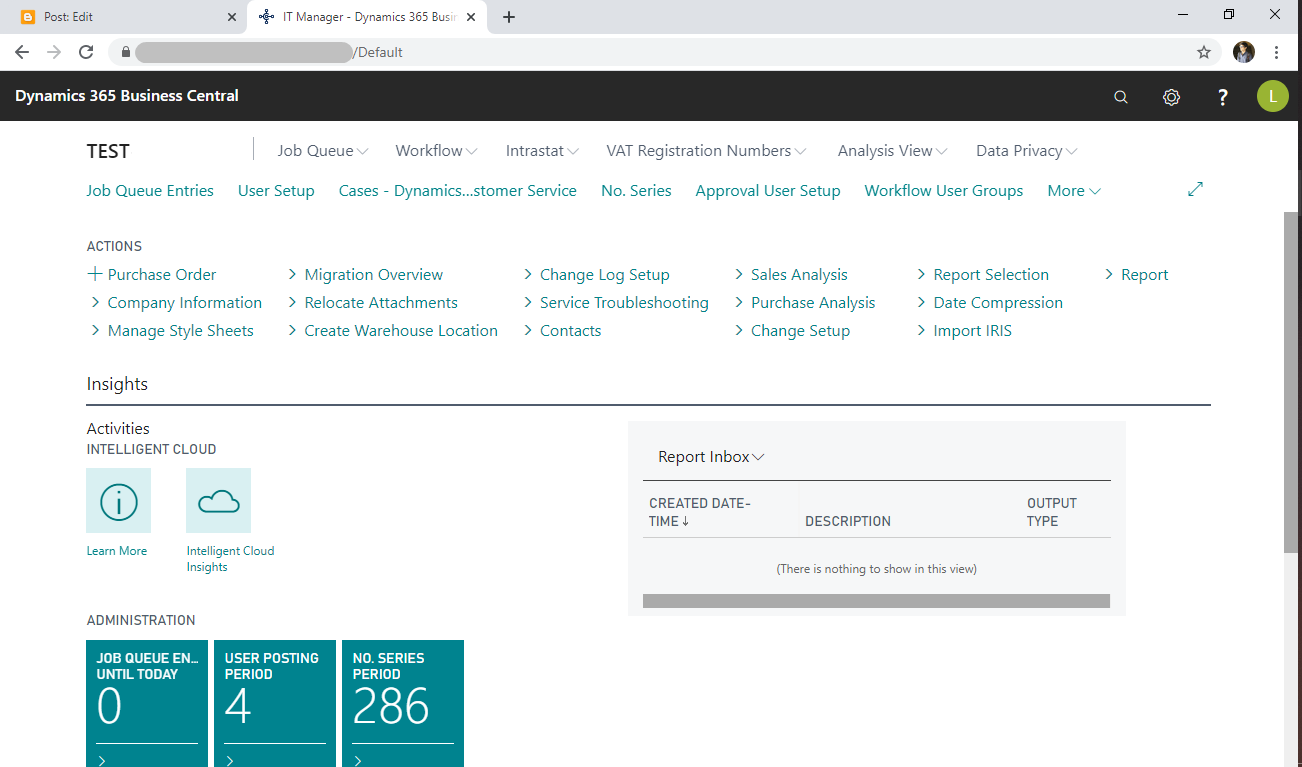1302x767 pixels.
Task: Open the Job Queue Entries Until Today tile
Action: 147,704
